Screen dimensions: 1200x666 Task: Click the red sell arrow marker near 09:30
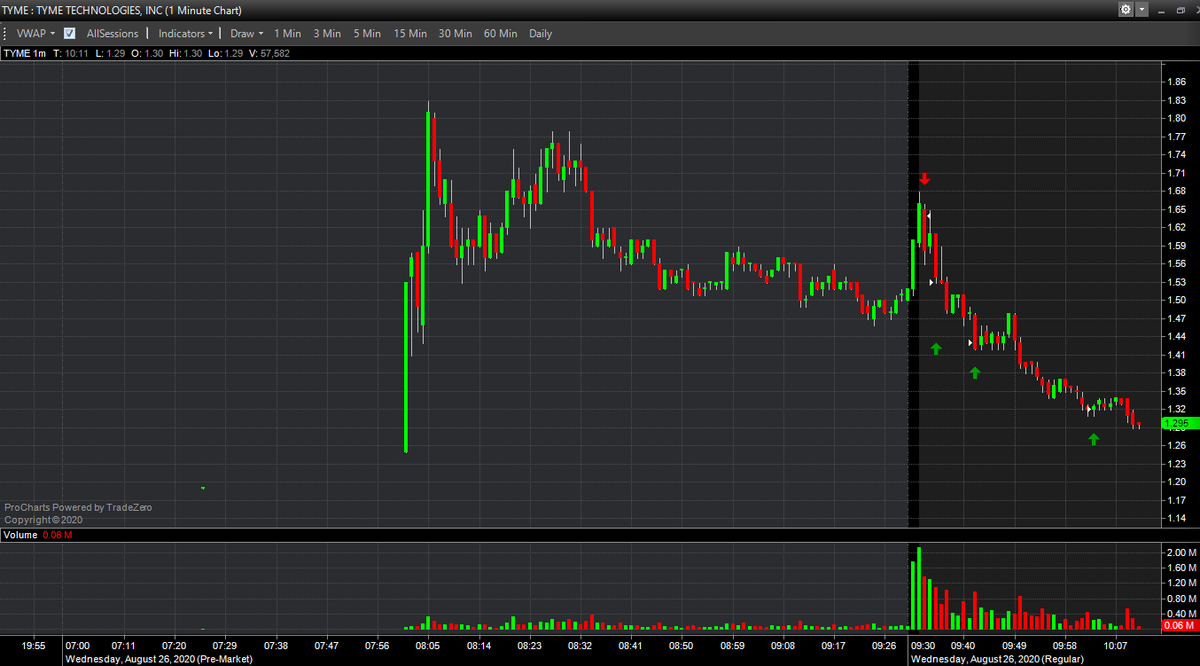(925, 179)
